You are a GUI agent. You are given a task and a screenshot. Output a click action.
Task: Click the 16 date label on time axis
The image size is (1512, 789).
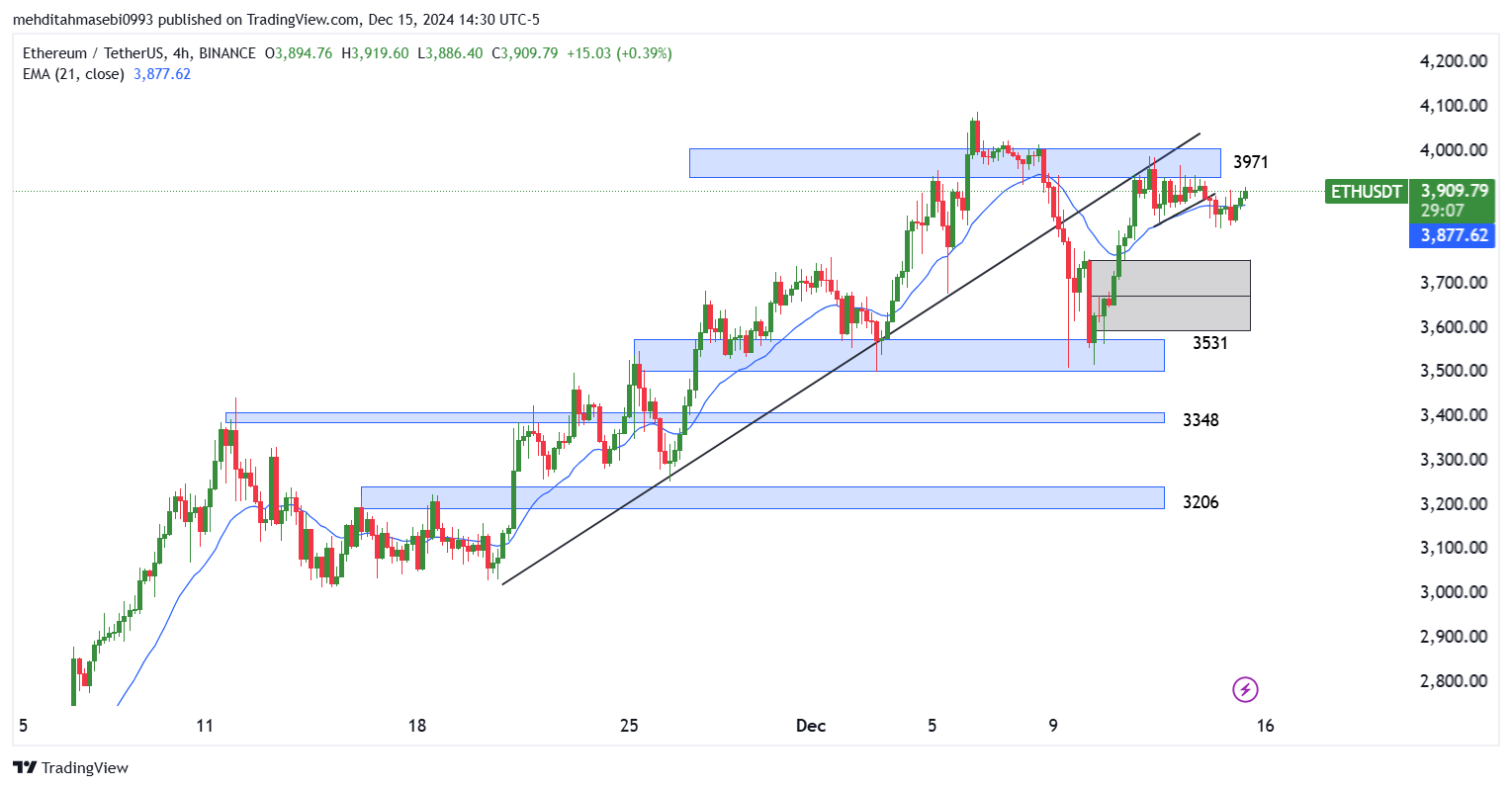[x=1265, y=726]
